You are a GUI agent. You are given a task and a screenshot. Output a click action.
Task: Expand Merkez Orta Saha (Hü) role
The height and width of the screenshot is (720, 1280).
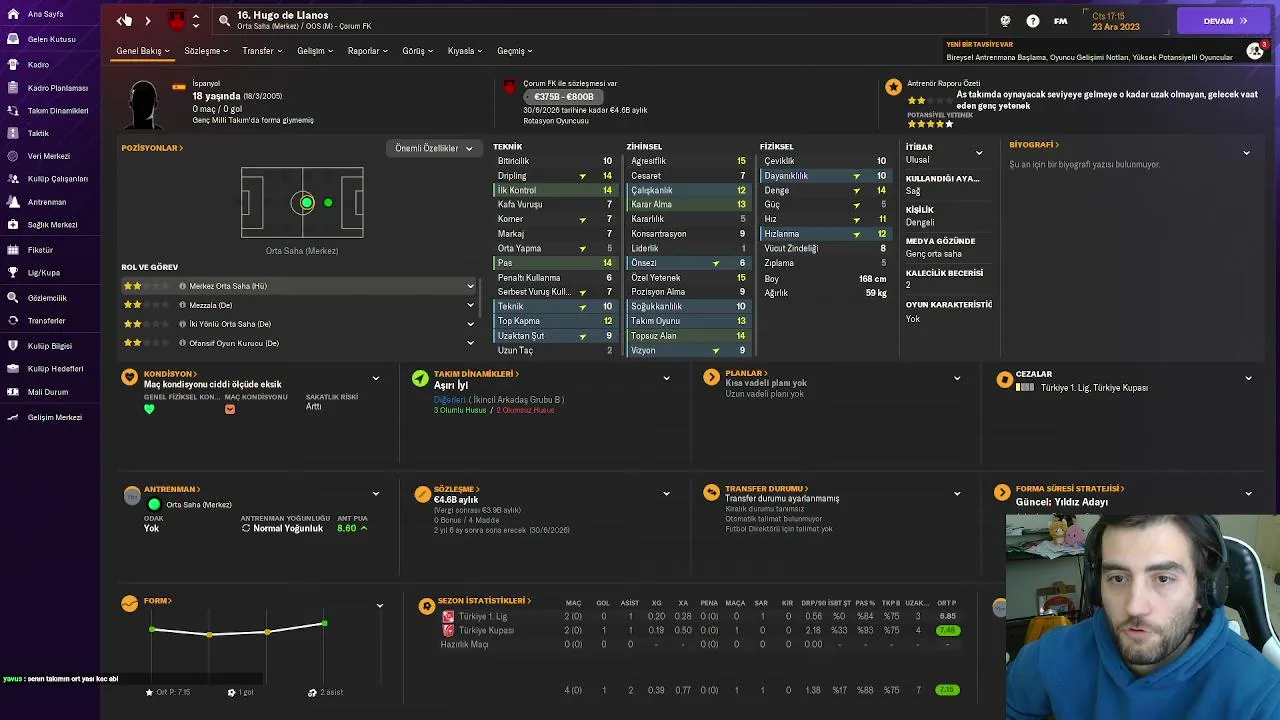tap(470, 286)
